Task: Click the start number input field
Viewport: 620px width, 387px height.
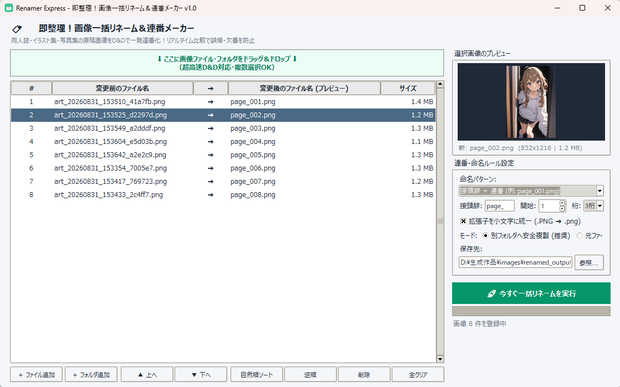Action: click(549, 206)
